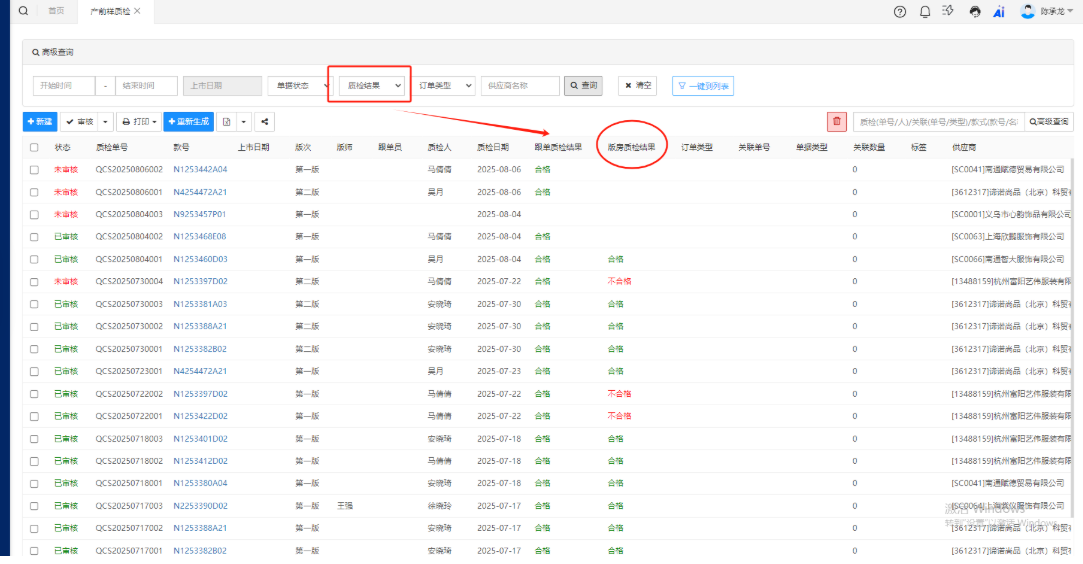The width and height of the screenshot is (1083, 564).
Task: Click the share icon in toolbar
Action: tap(265, 122)
